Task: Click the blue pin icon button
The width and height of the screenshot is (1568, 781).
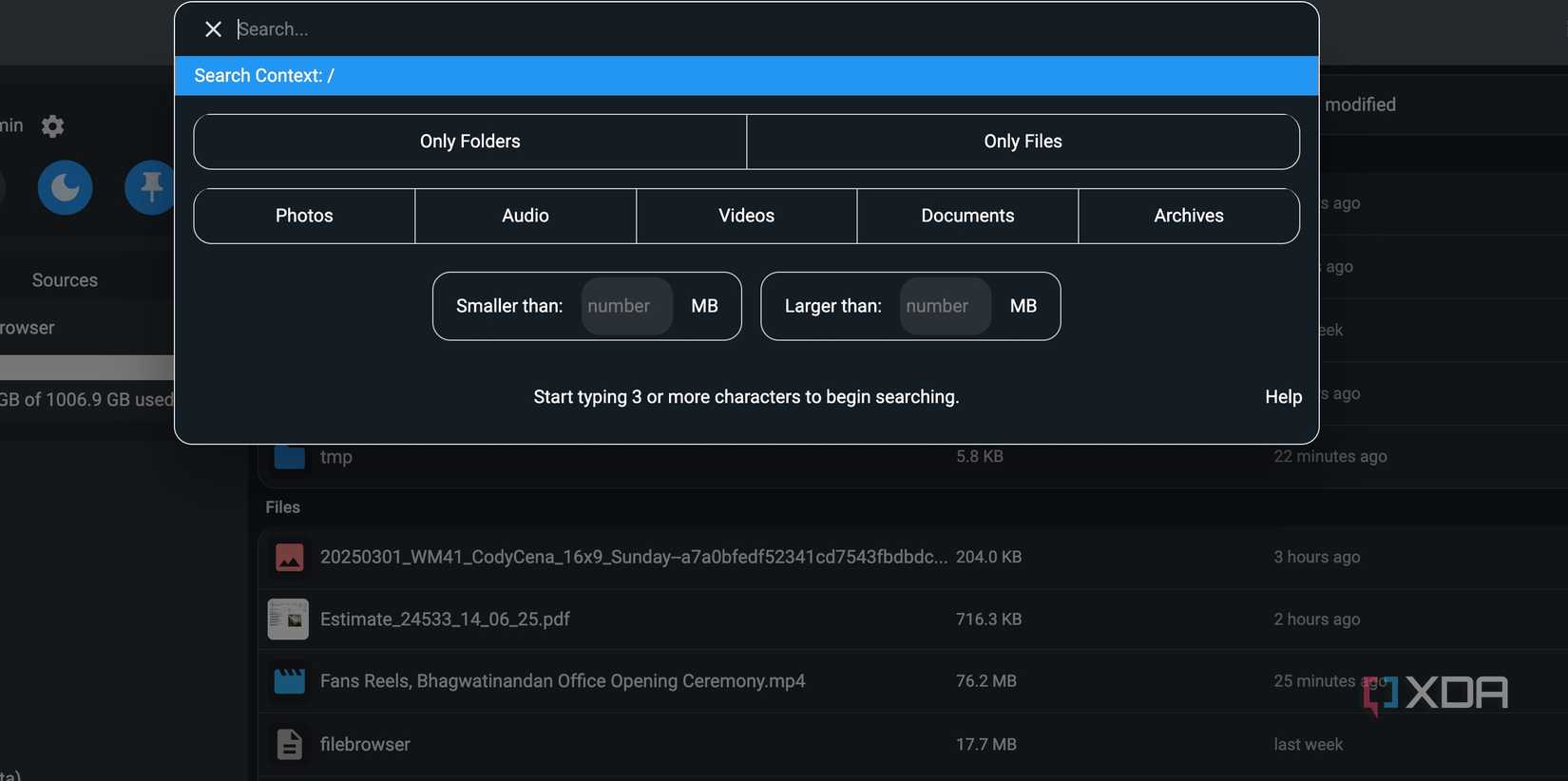Action: pos(150,188)
